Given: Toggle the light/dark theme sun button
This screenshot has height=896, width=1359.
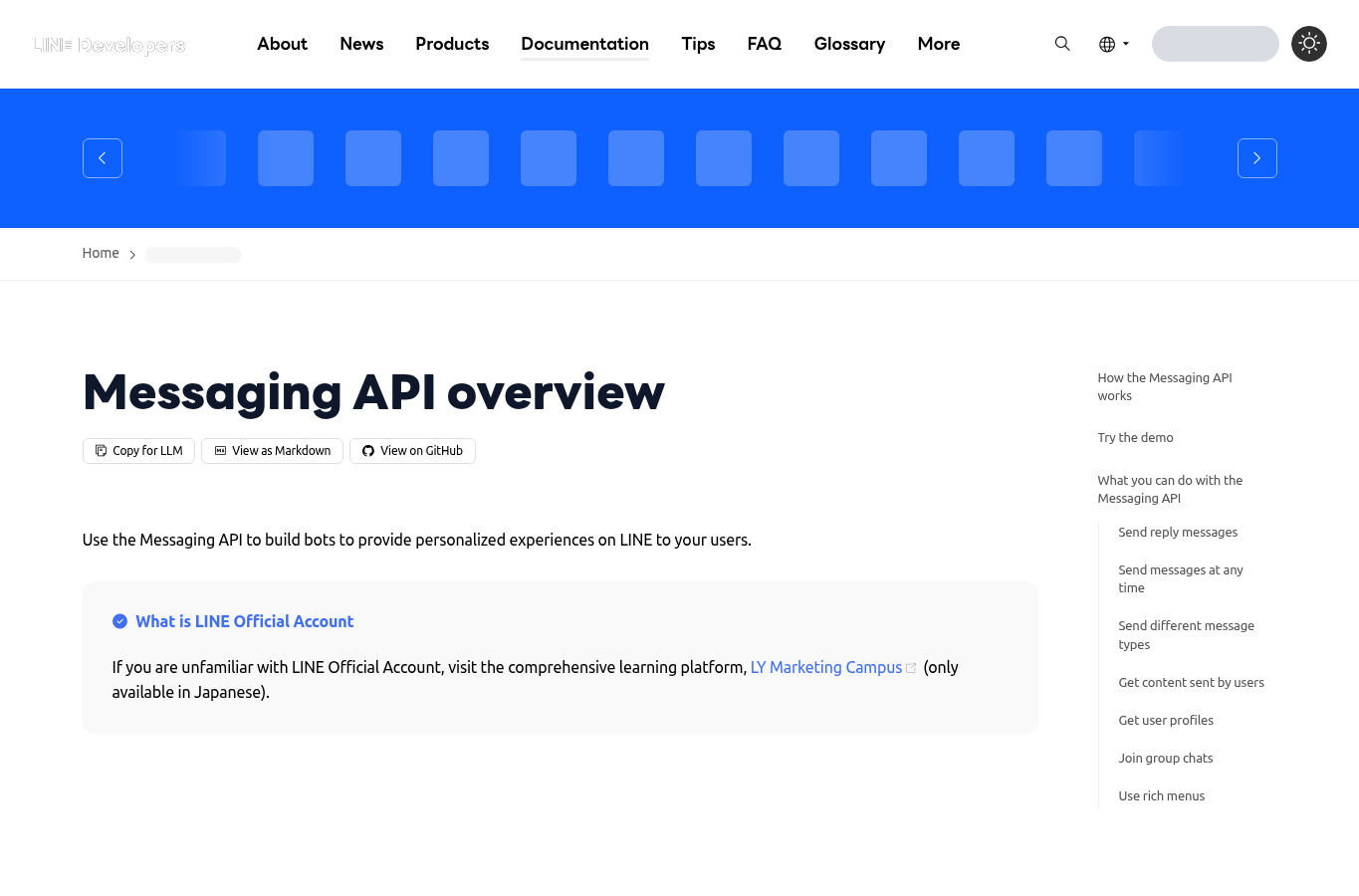Looking at the screenshot, I should pyautogui.click(x=1309, y=44).
